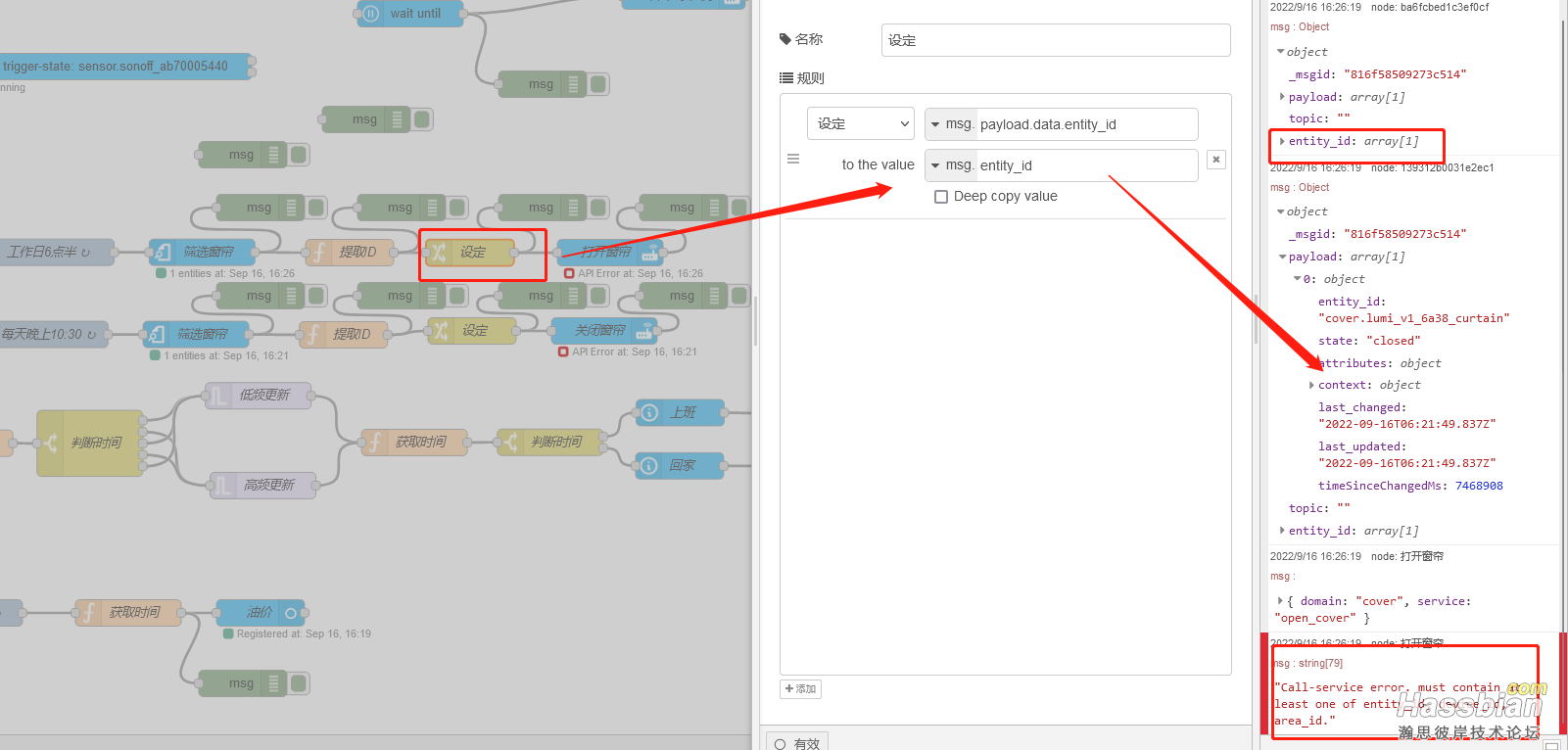Click the drag handle of the rule row
The image size is (1568, 750).
[793, 159]
